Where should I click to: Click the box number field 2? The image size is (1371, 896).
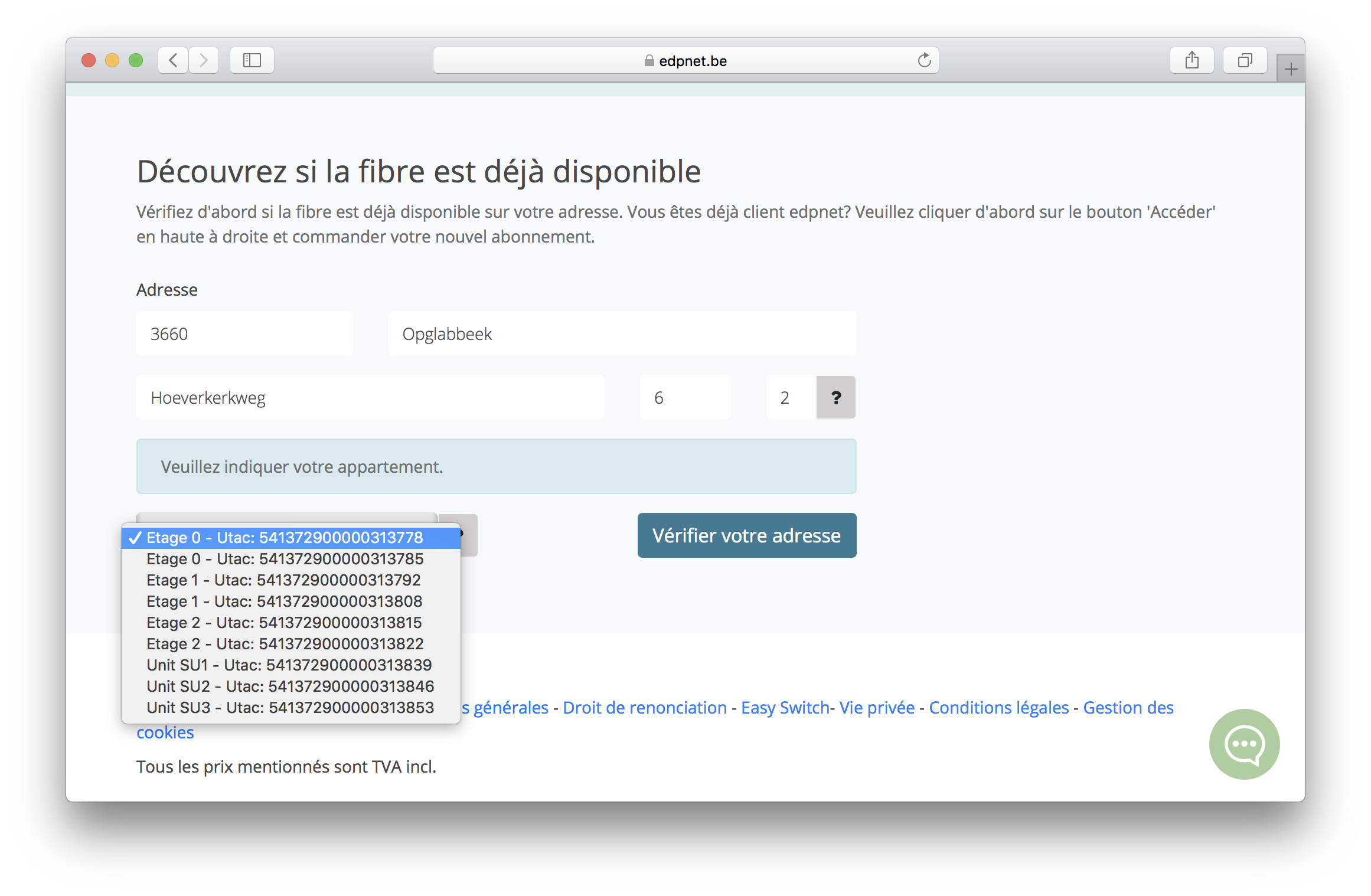click(791, 397)
